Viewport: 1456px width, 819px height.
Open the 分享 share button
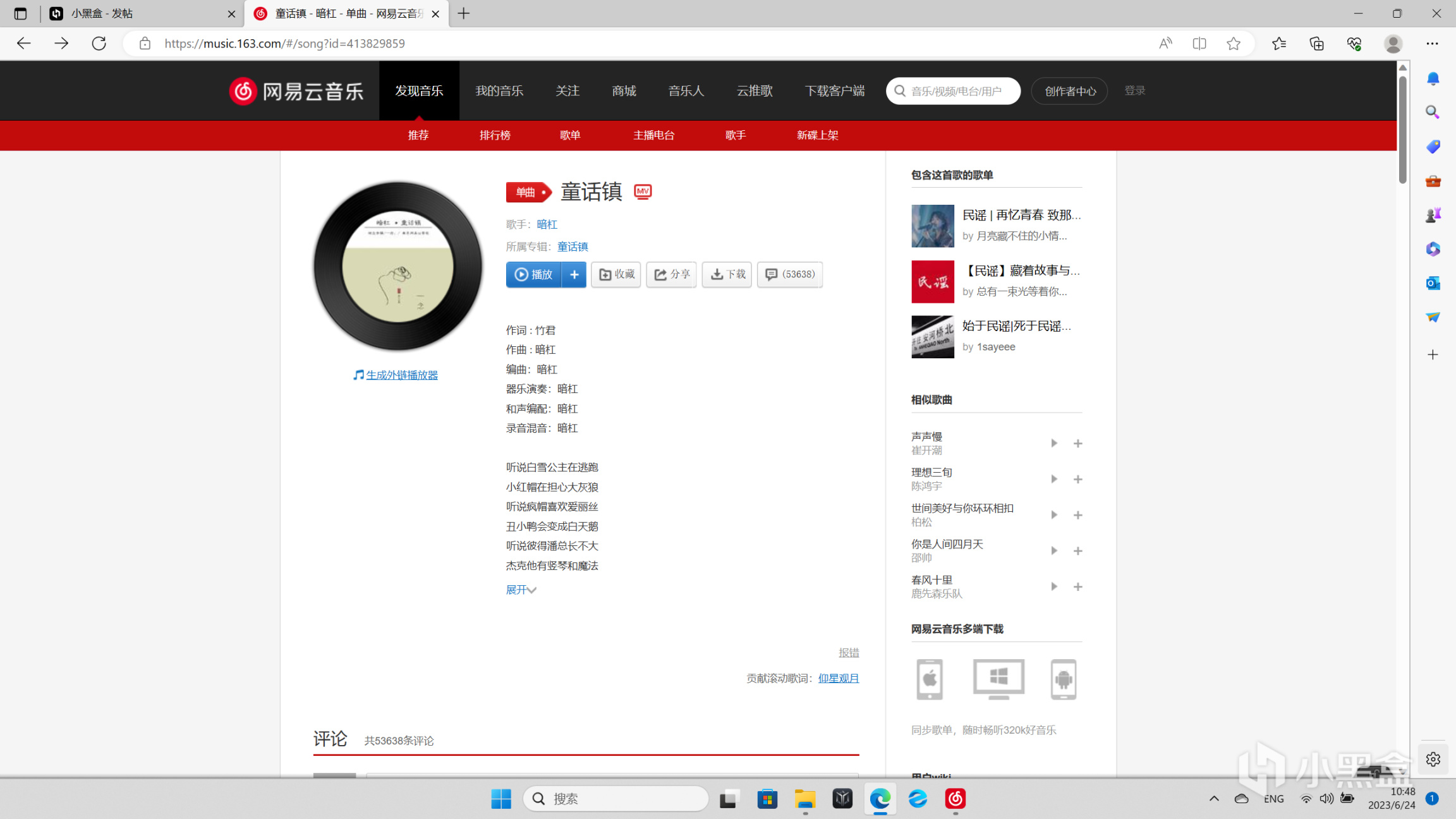[672, 274]
